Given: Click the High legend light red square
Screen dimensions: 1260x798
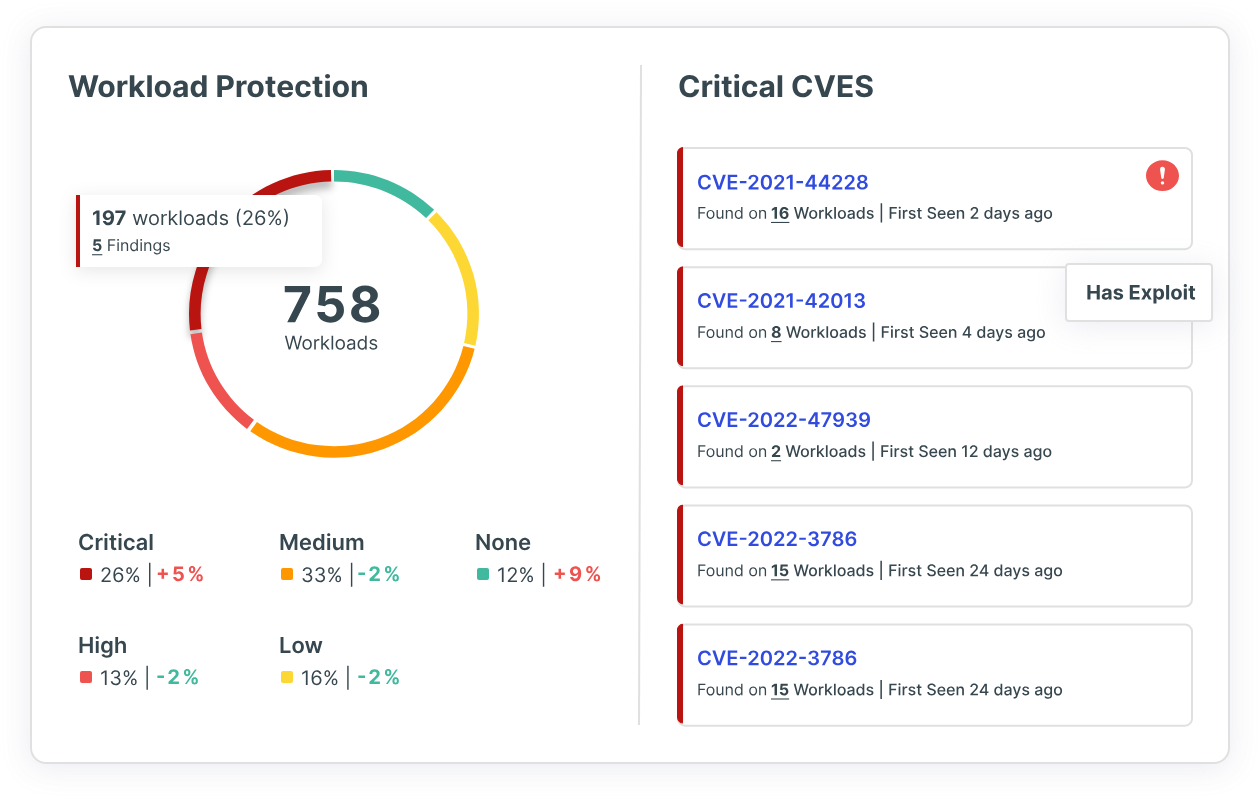Looking at the screenshot, I should click(x=86, y=678).
